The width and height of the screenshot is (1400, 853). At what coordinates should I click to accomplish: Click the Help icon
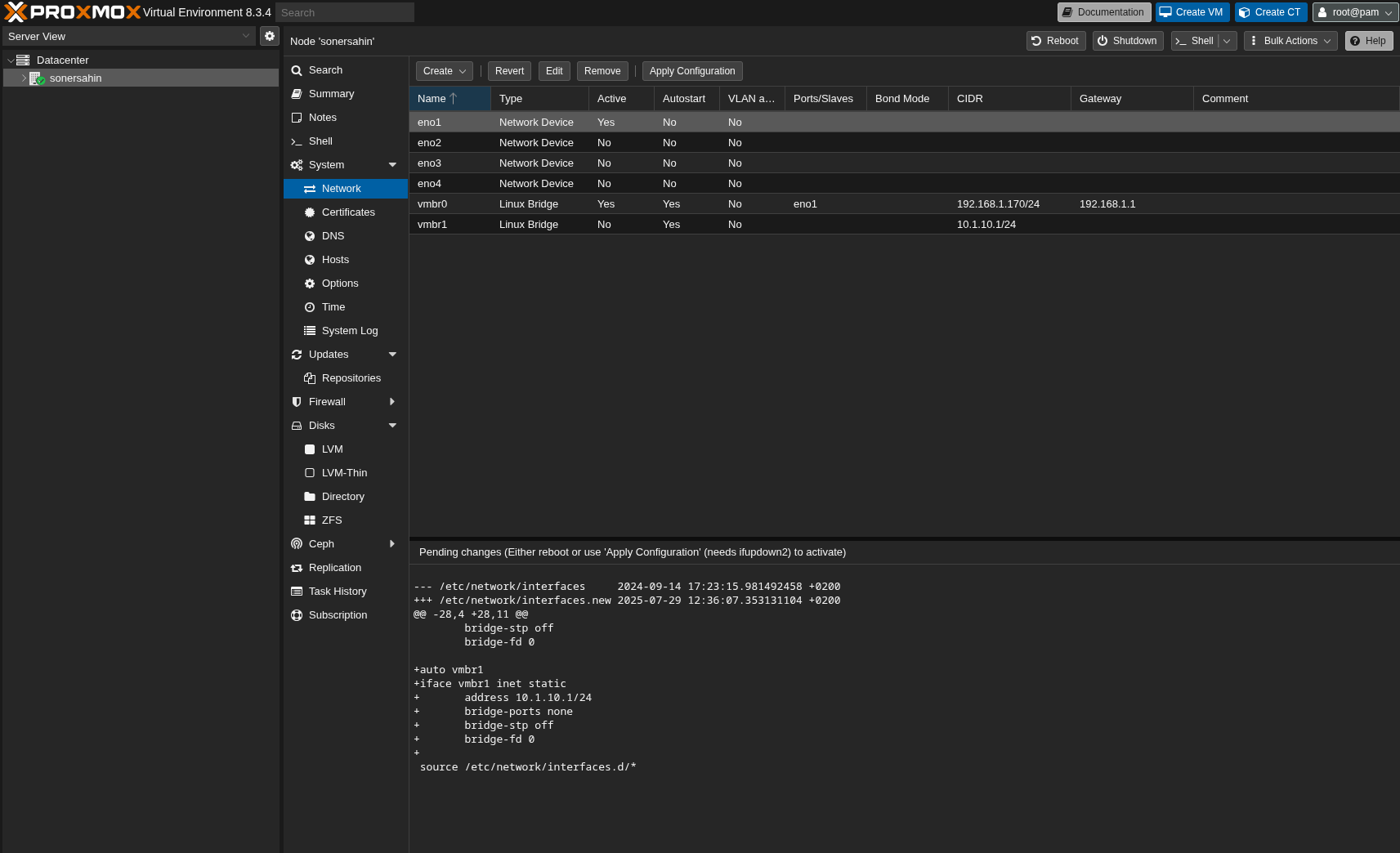click(x=1367, y=40)
